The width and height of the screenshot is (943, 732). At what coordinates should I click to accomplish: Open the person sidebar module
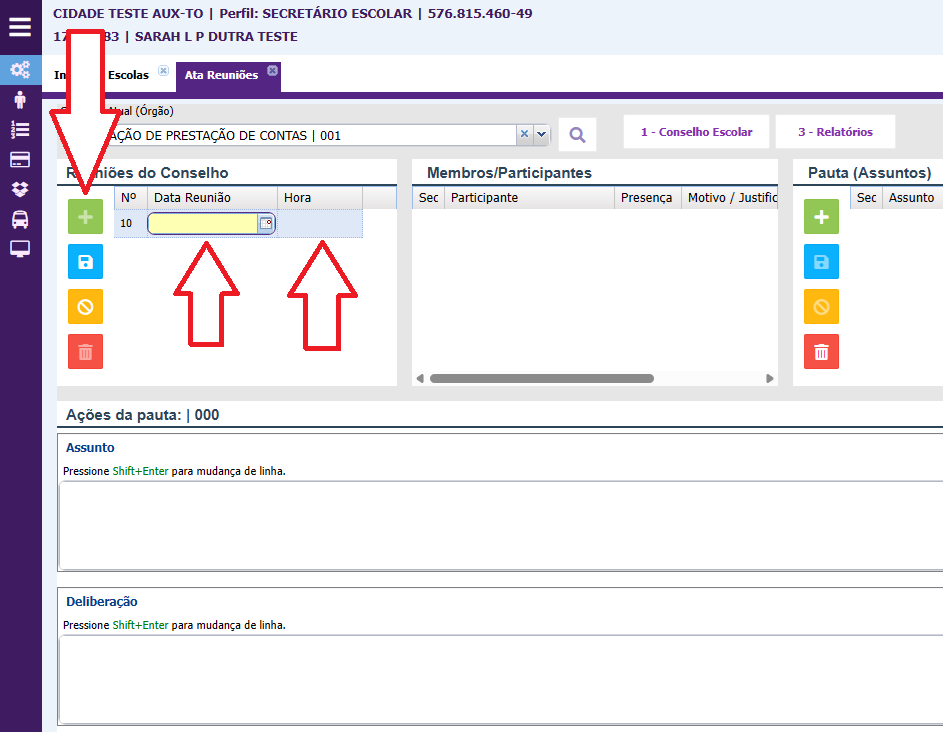[20, 99]
